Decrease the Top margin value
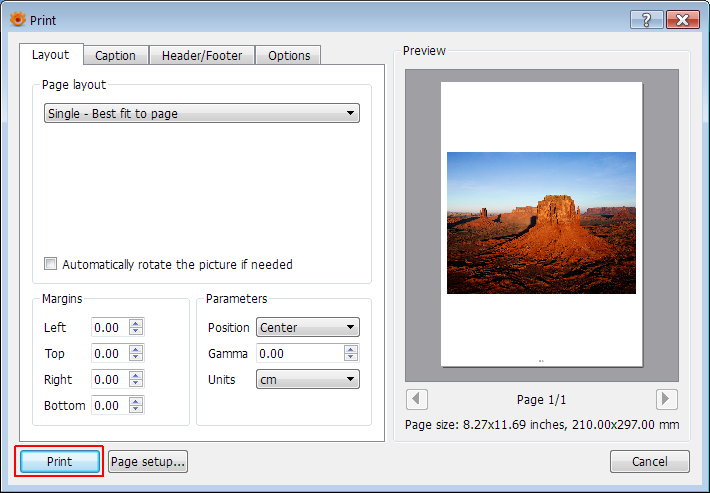 (x=136, y=358)
